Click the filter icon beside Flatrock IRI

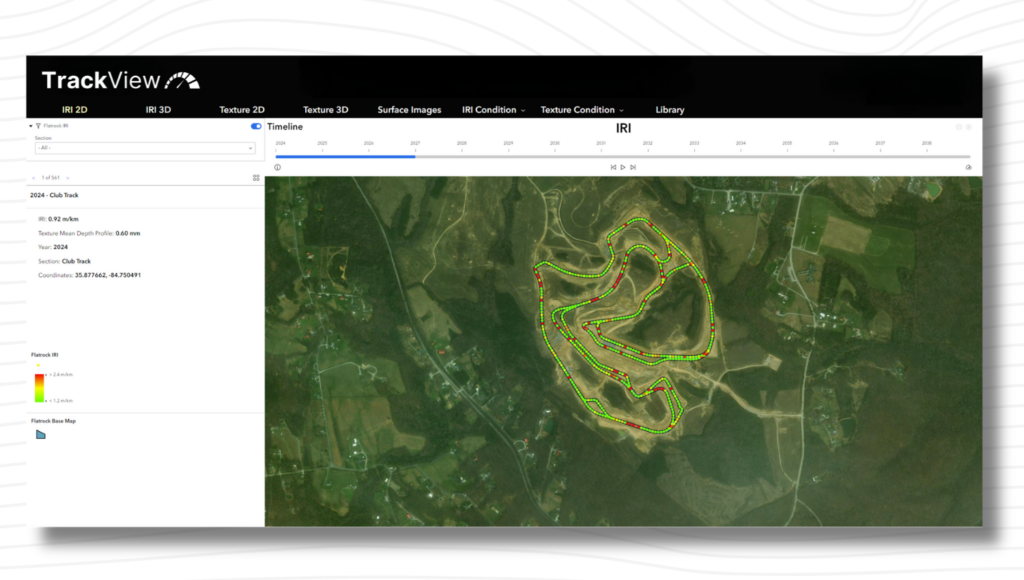pyautogui.click(x=38, y=126)
